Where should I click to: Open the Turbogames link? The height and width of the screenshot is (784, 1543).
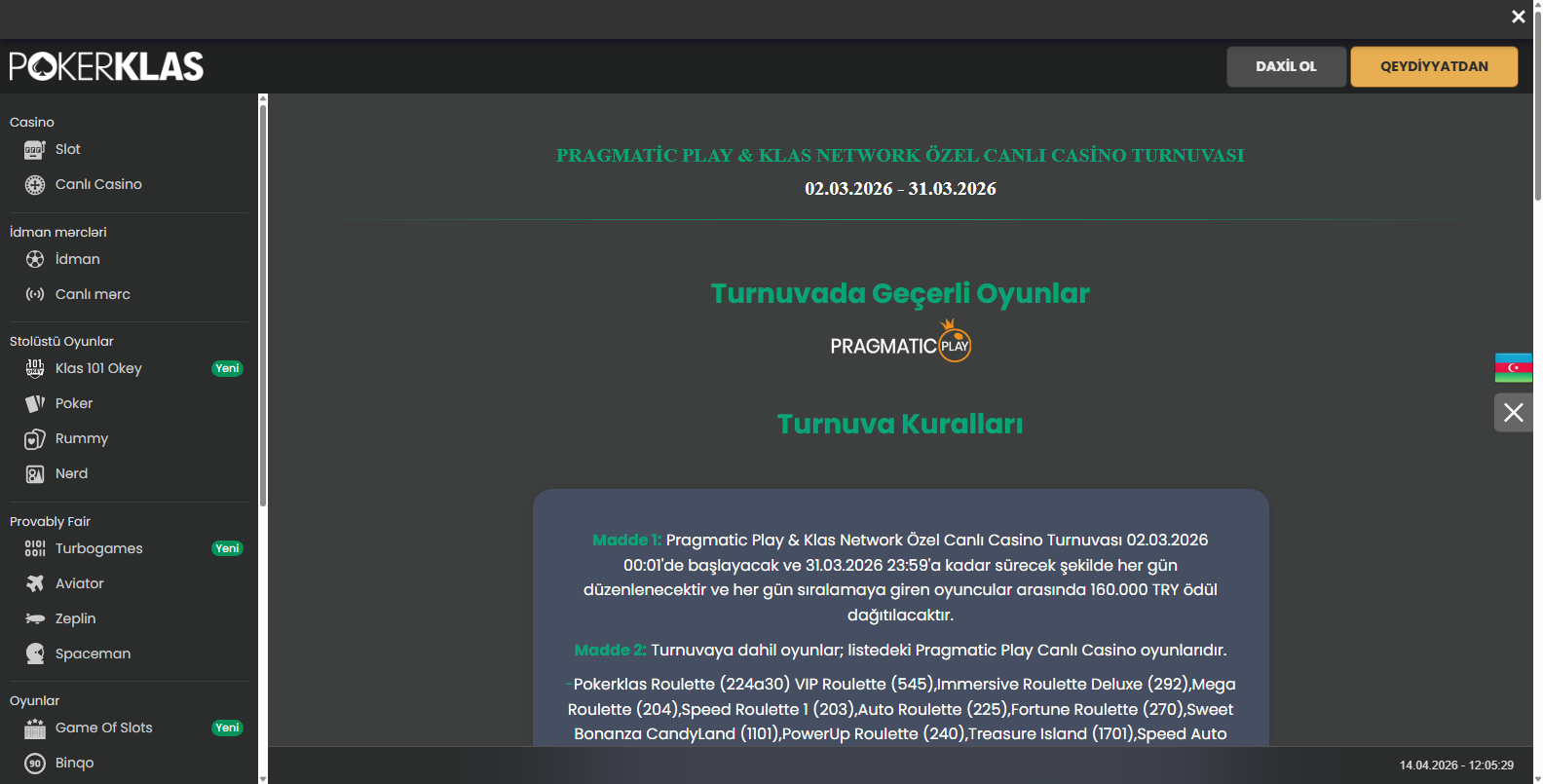click(98, 548)
